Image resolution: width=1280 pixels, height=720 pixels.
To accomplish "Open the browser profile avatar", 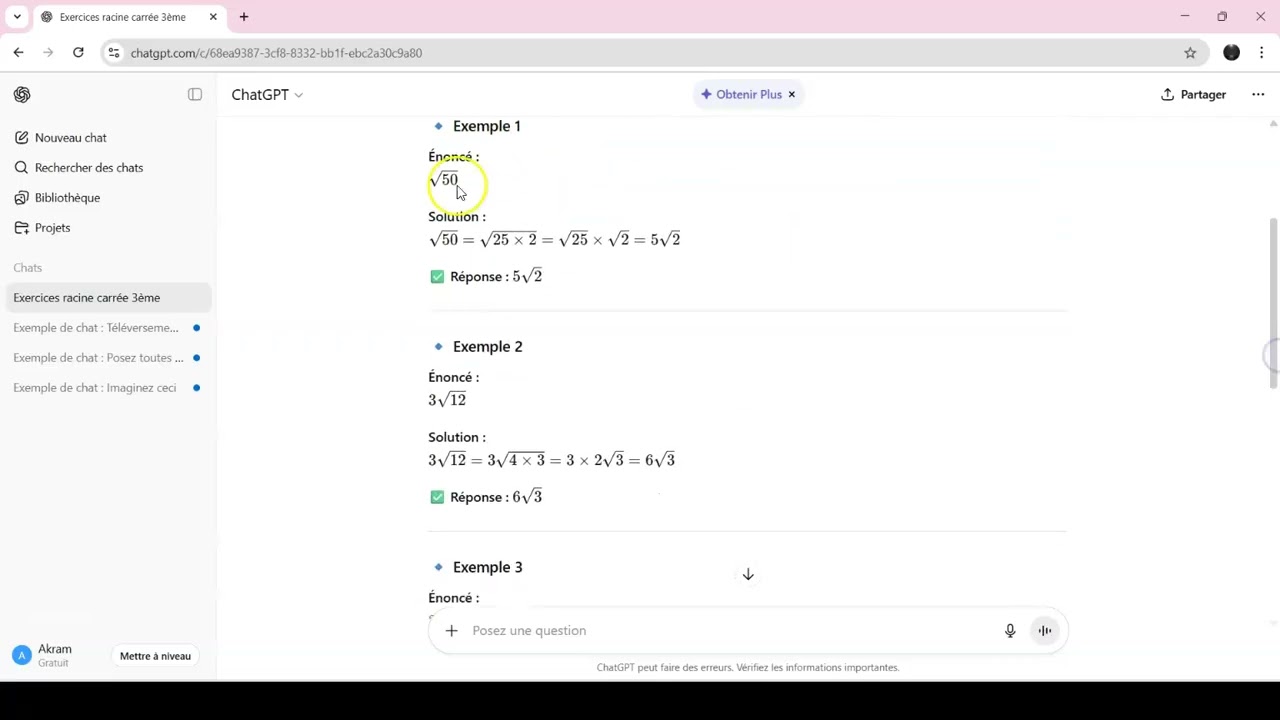I will pos(1231,53).
